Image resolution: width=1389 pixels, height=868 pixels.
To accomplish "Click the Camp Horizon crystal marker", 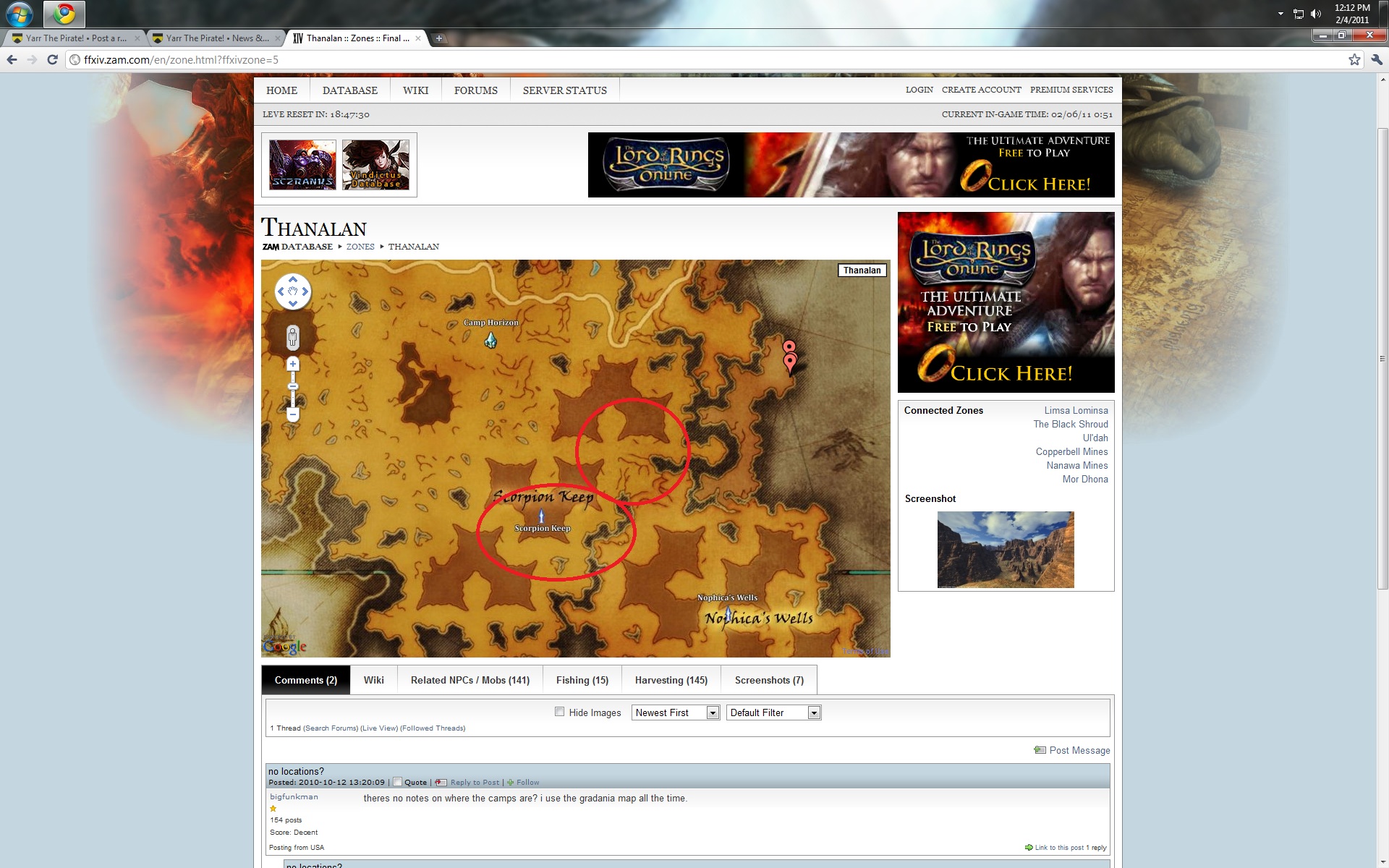I will [x=490, y=340].
